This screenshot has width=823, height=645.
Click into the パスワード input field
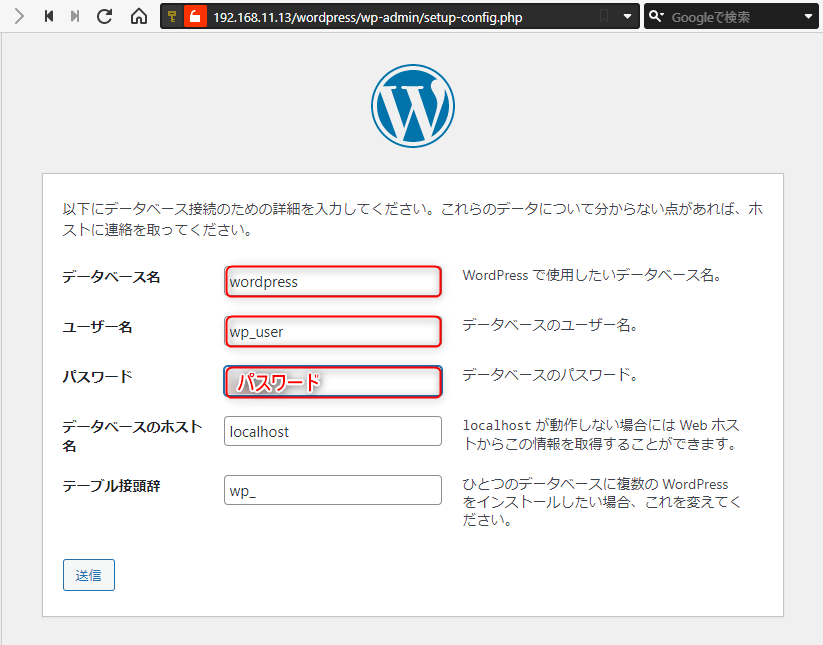coord(333,381)
